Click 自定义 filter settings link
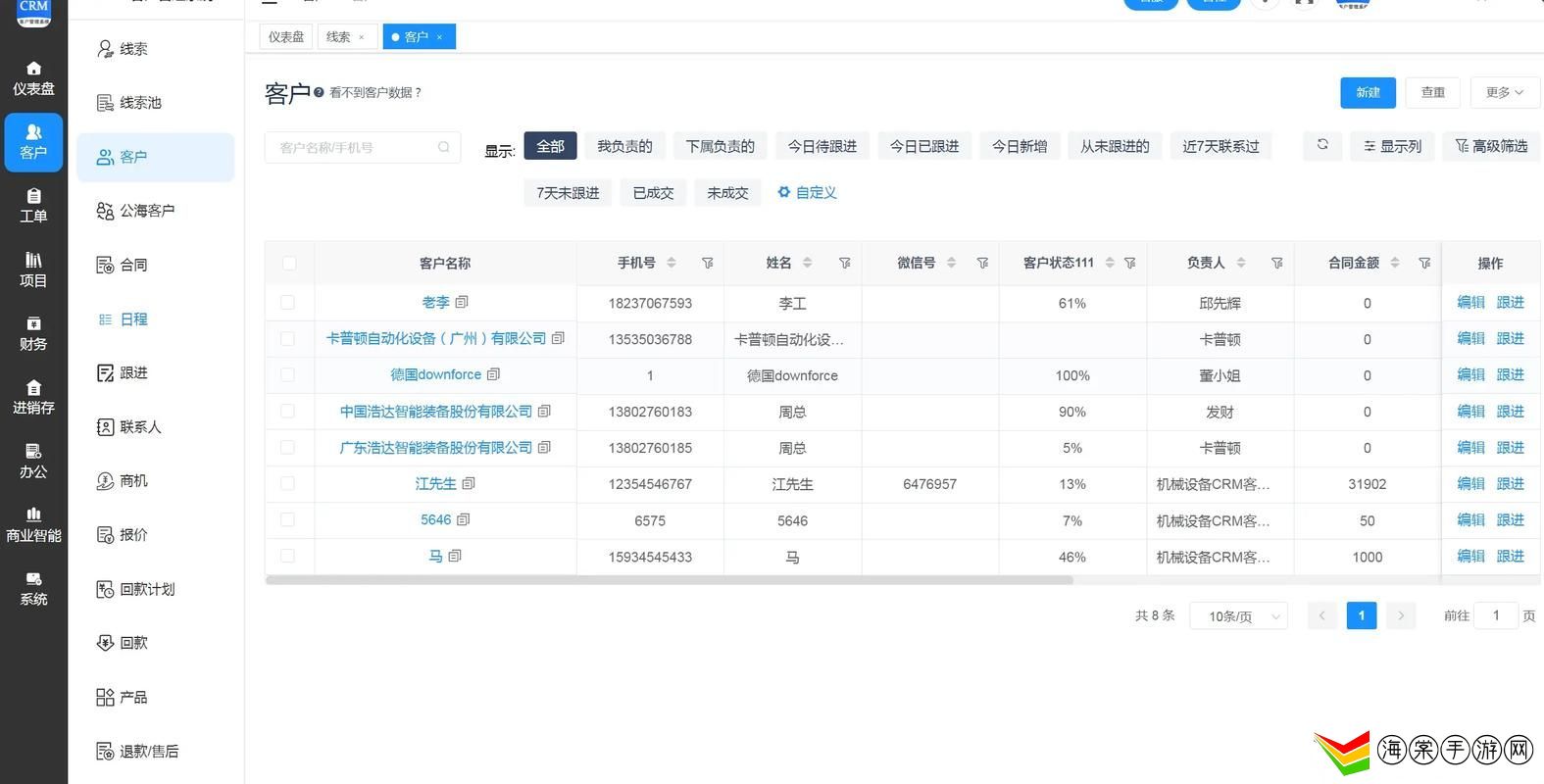Screen dimensions: 1544x784 [x=807, y=192]
